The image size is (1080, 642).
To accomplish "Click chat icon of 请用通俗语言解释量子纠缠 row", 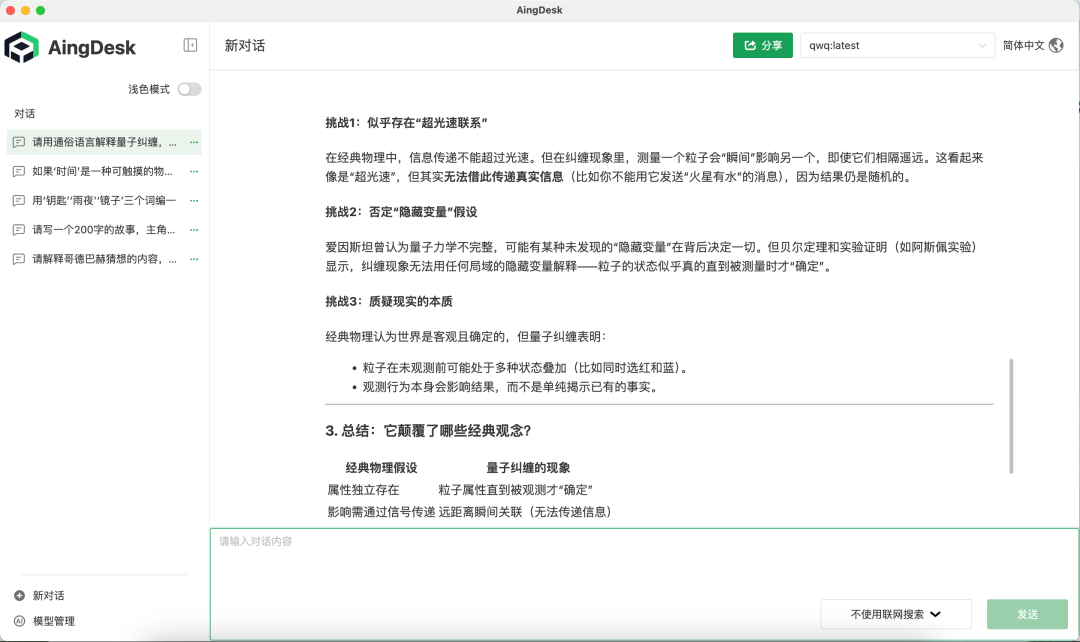I will [19, 142].
